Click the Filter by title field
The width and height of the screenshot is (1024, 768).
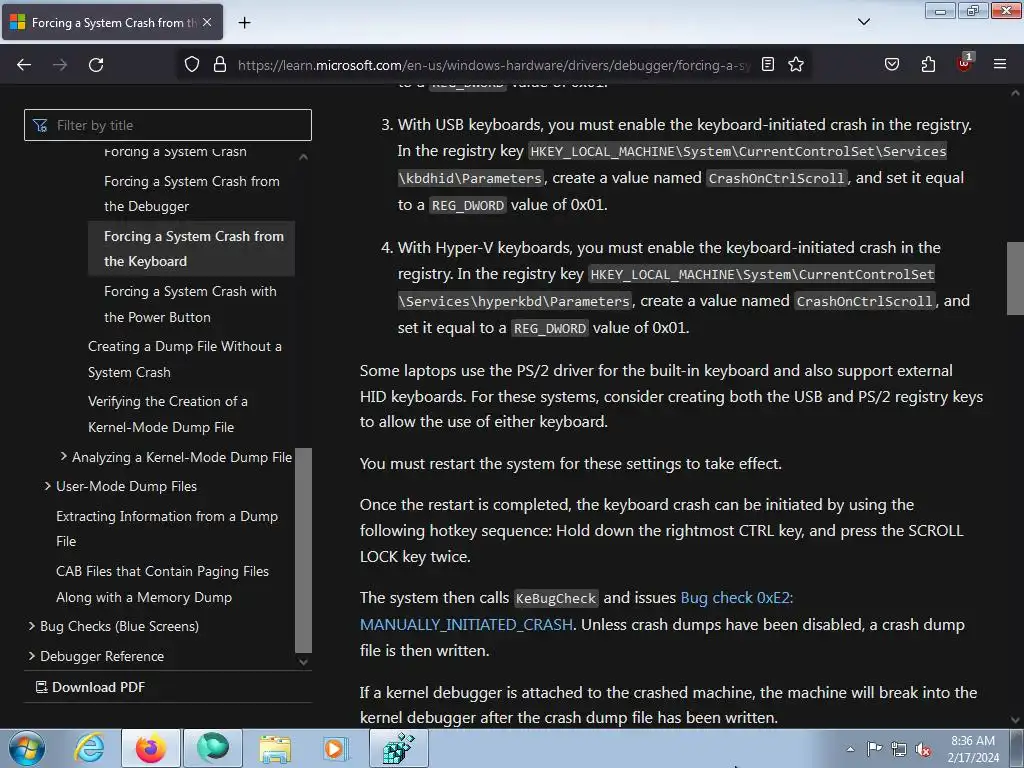[168, 125]
